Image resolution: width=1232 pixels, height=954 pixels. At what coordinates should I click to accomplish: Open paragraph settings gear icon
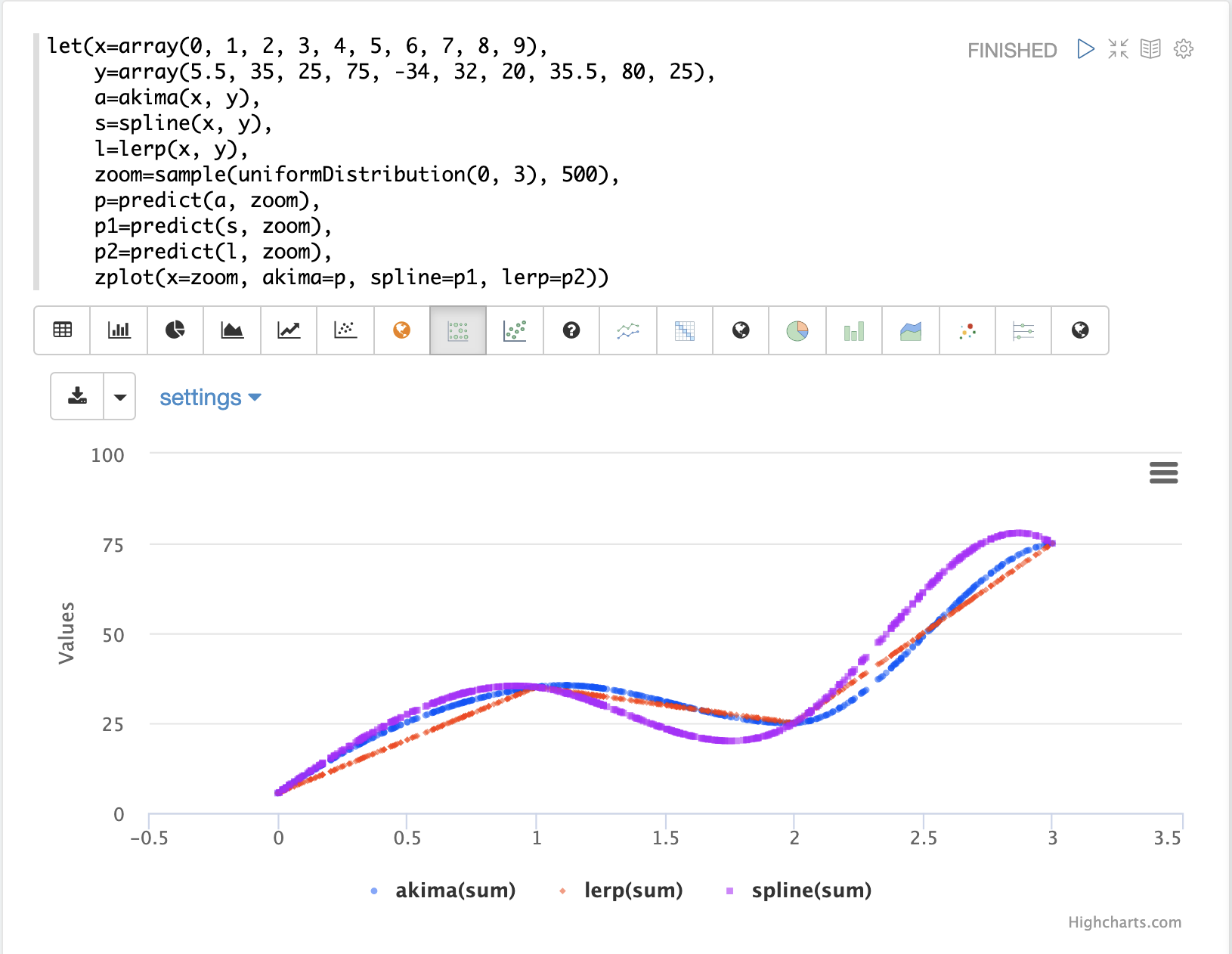click(1183, 50)
